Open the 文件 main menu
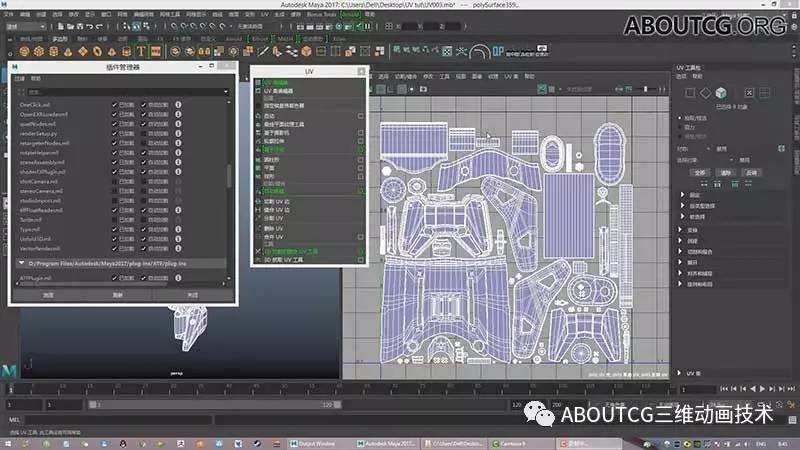The width and height of the screenshot is (800, 450). (9, 14)
